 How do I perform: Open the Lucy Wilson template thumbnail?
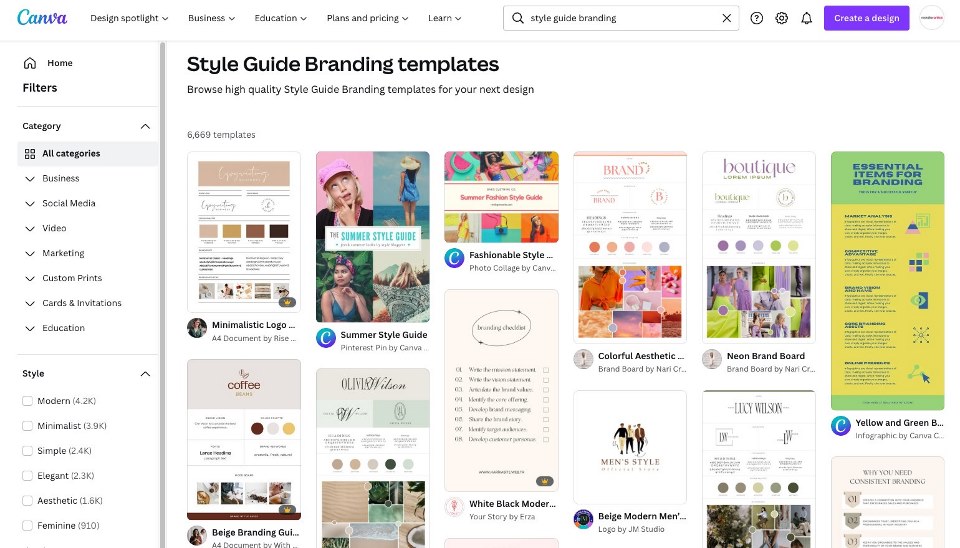[759, 469]
